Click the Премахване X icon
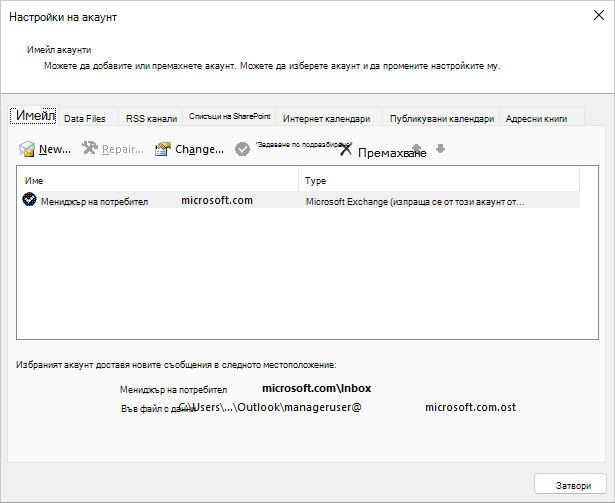 [346, 149]
